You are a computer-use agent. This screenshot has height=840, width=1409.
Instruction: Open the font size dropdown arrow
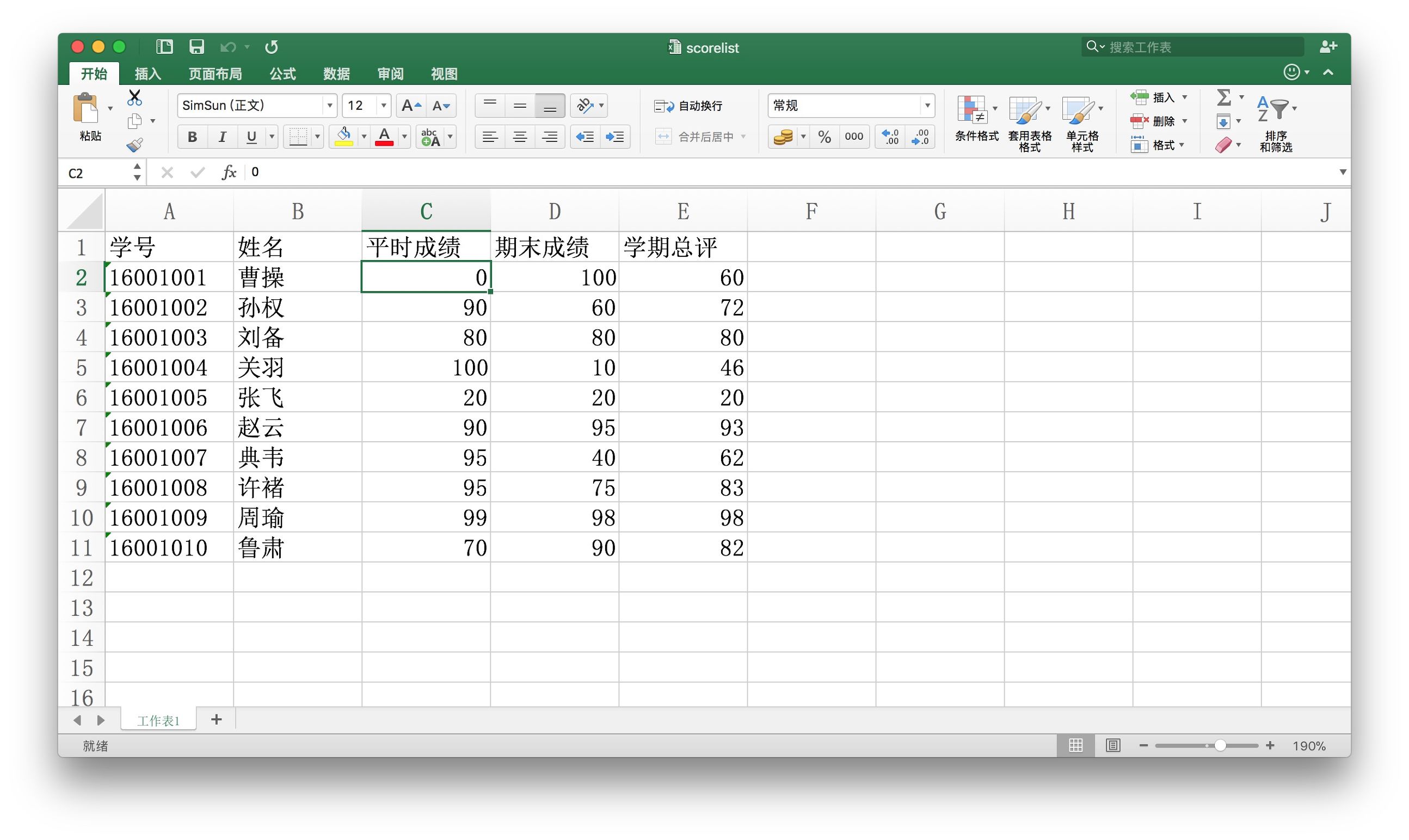point(383,106)
